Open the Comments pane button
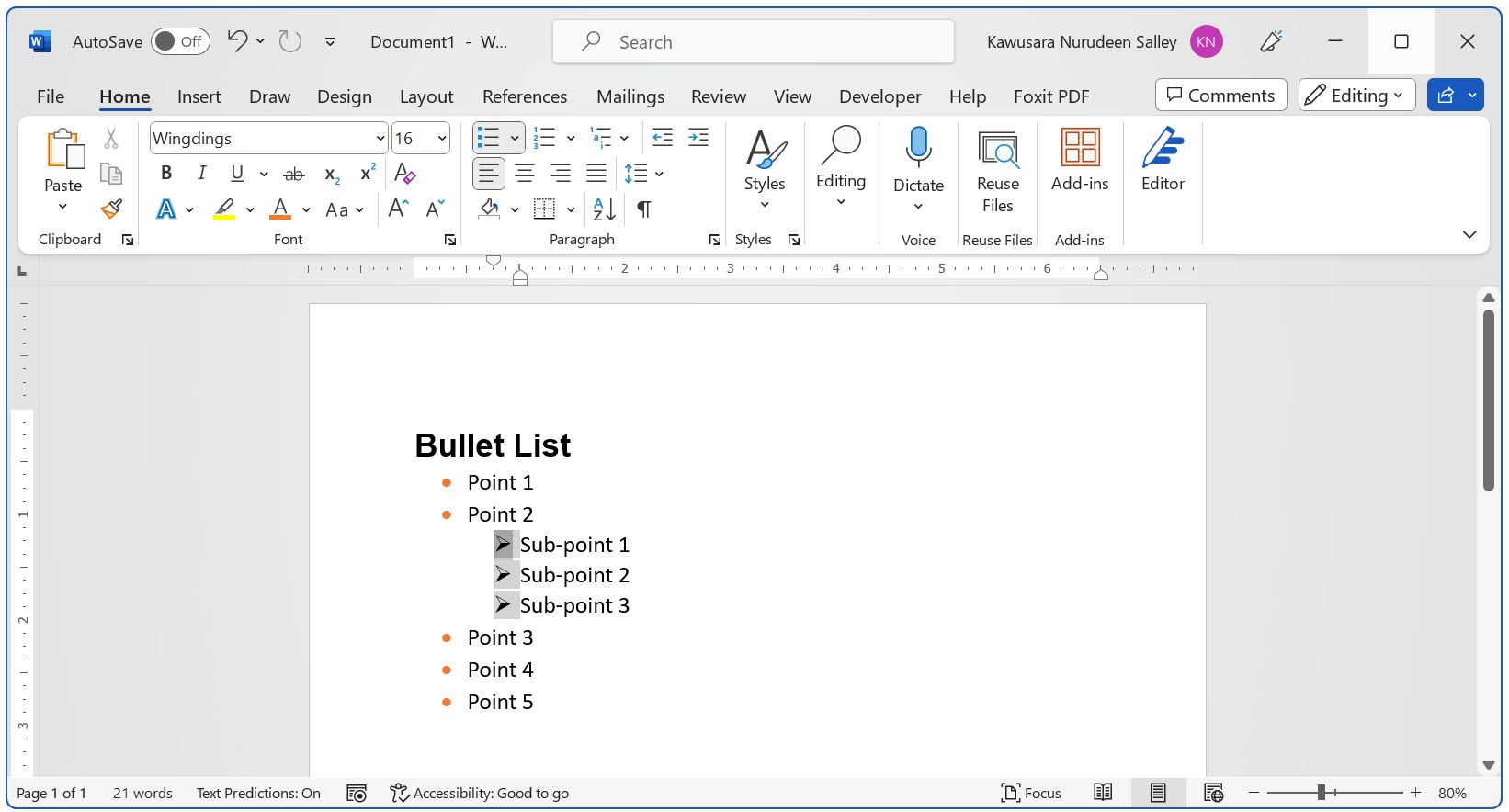Screen dimensions: 1509x812 1221,96
